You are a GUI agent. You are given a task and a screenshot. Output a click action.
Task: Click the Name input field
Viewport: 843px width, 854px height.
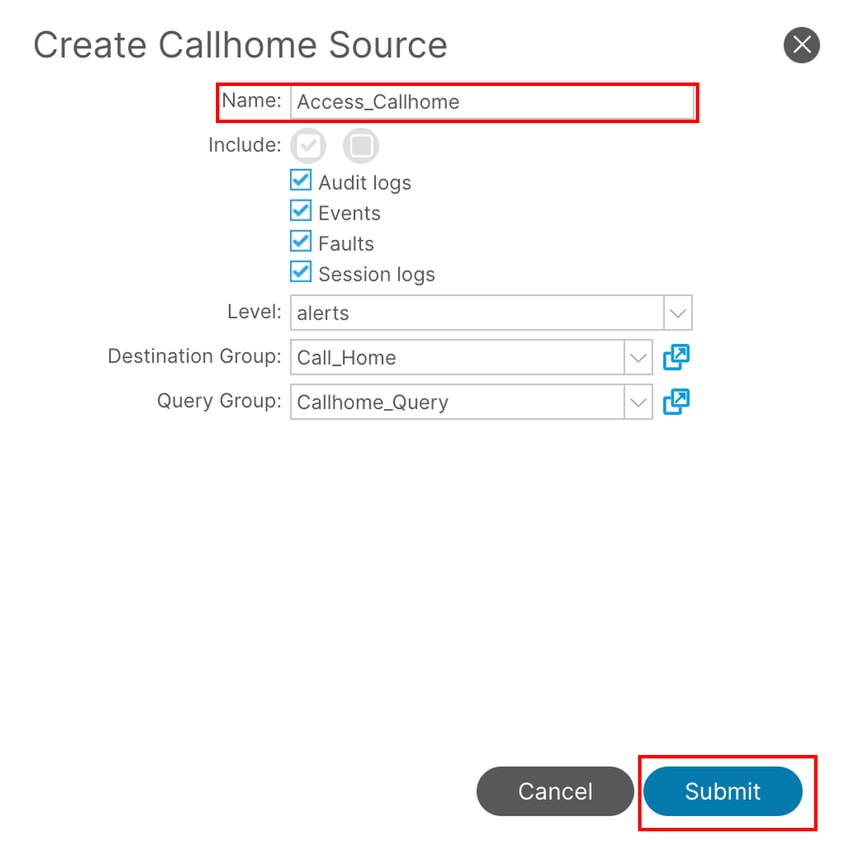[492, 102]
